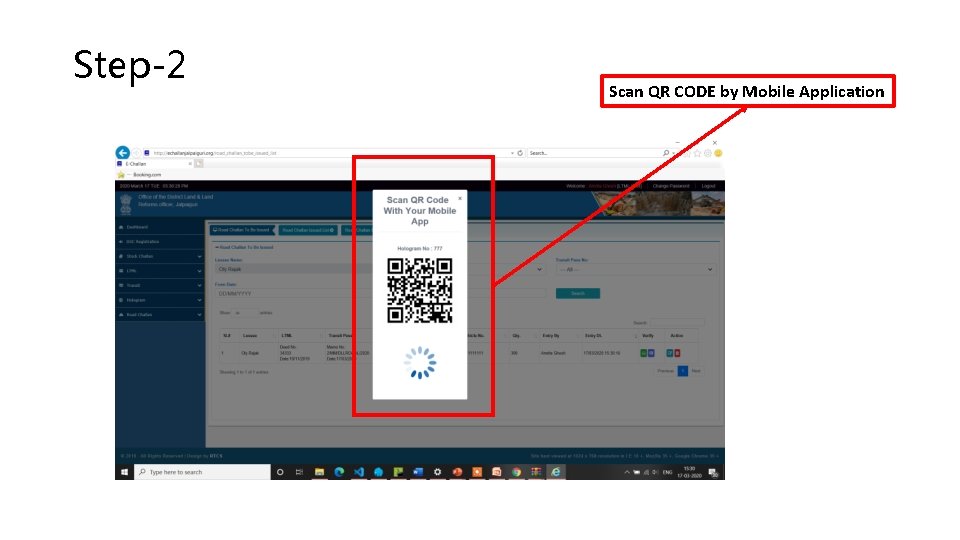Click the browser address bar URL

tap(215, 153)
